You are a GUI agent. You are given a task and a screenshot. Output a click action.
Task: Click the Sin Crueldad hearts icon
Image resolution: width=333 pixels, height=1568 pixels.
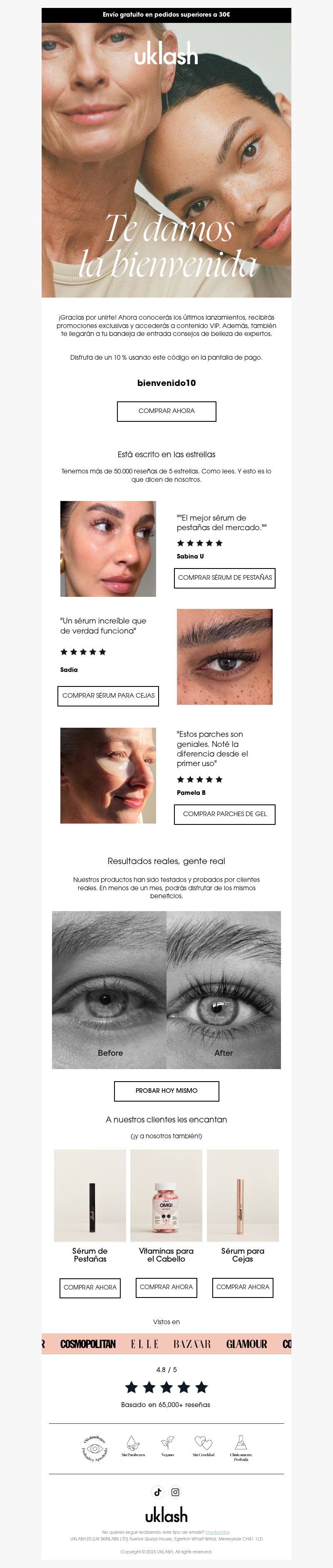(x=203, y=1443)
